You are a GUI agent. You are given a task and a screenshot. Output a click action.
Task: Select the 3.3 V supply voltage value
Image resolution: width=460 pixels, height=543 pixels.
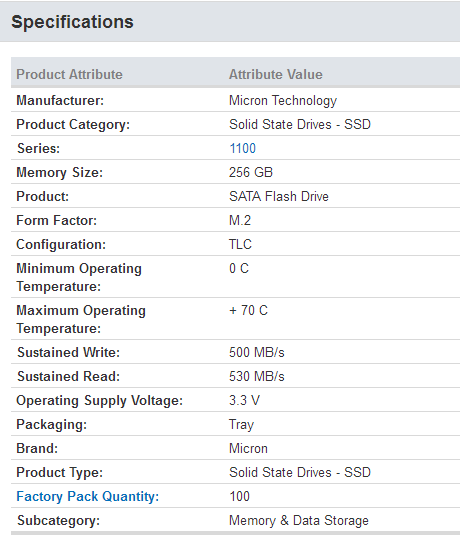(244, 401)
